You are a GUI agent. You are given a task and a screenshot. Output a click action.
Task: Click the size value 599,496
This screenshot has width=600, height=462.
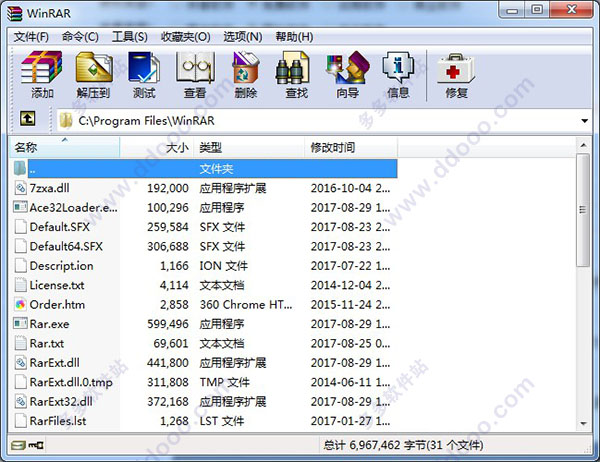(x=168, y=324)
